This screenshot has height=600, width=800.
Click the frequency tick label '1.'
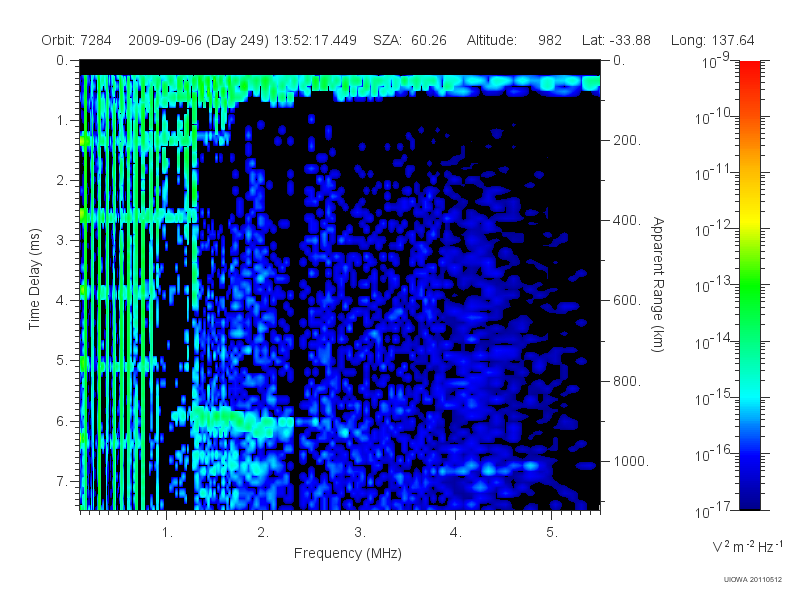167,533
